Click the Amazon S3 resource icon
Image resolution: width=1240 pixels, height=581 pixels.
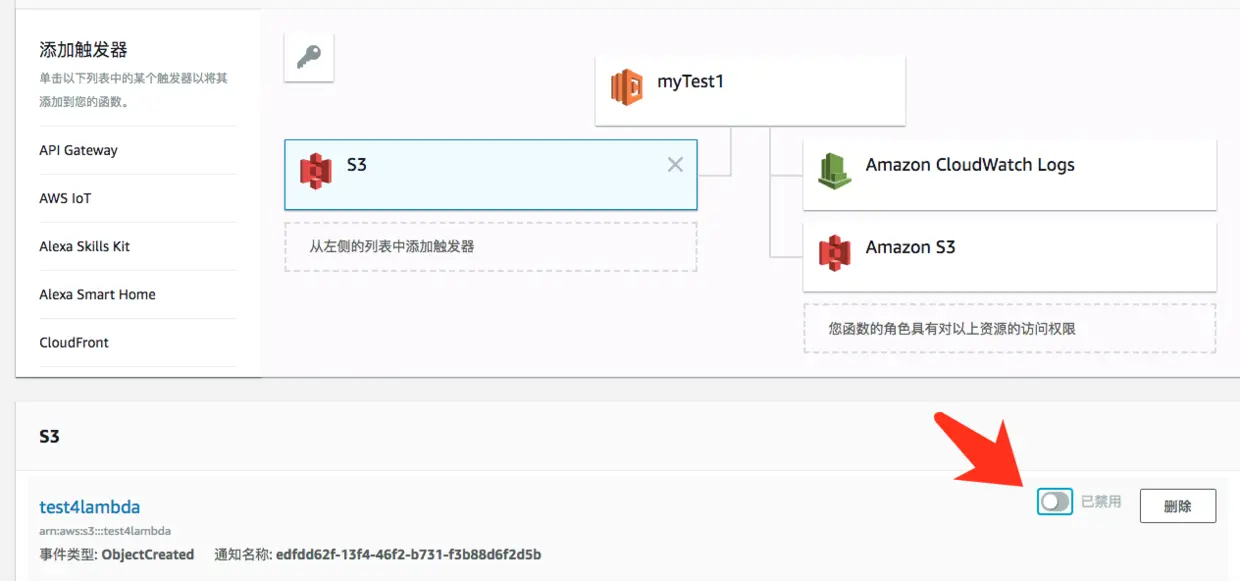tap(835, 253)
